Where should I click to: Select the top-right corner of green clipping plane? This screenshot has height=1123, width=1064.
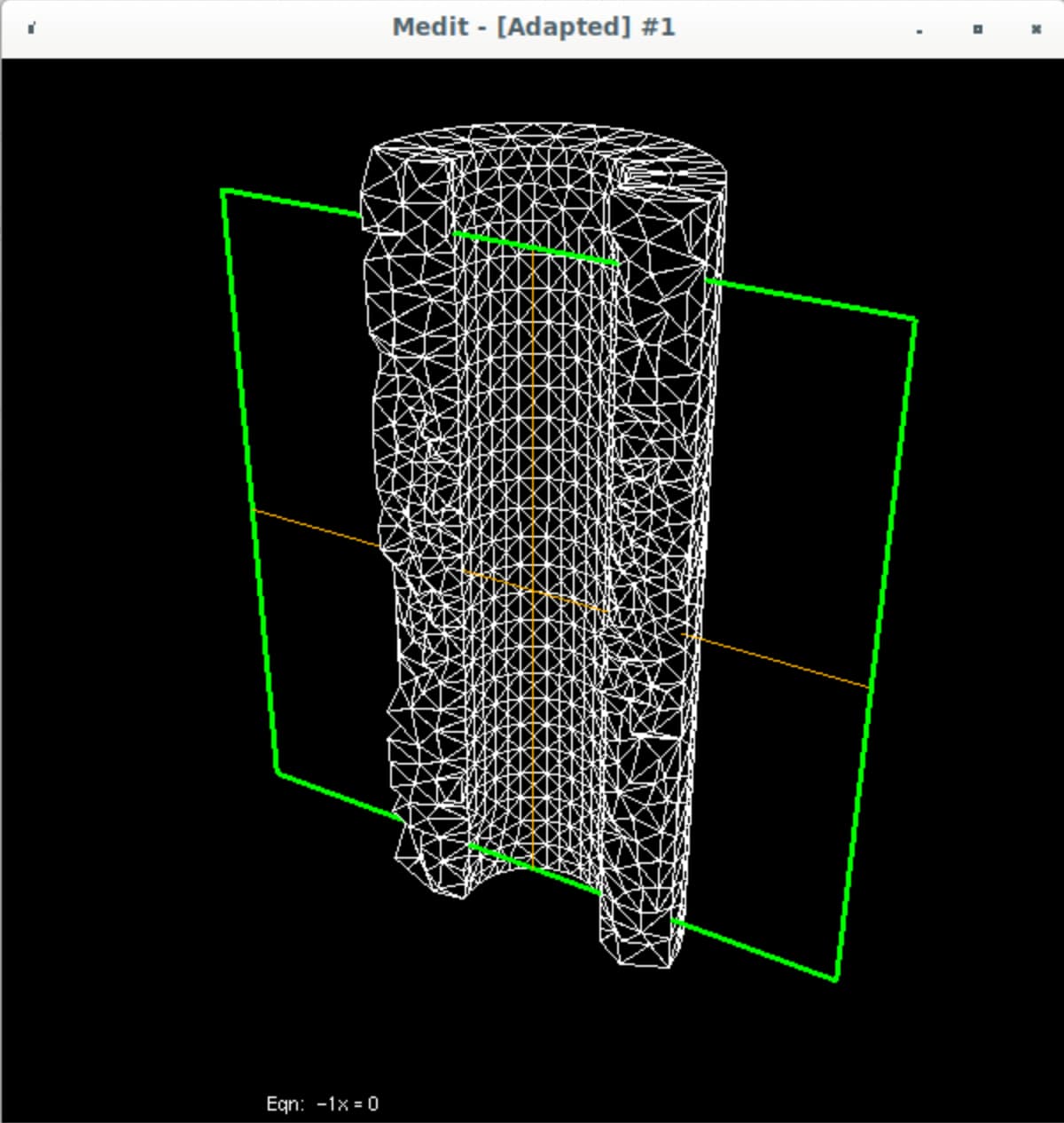click(x=914, y=320)
